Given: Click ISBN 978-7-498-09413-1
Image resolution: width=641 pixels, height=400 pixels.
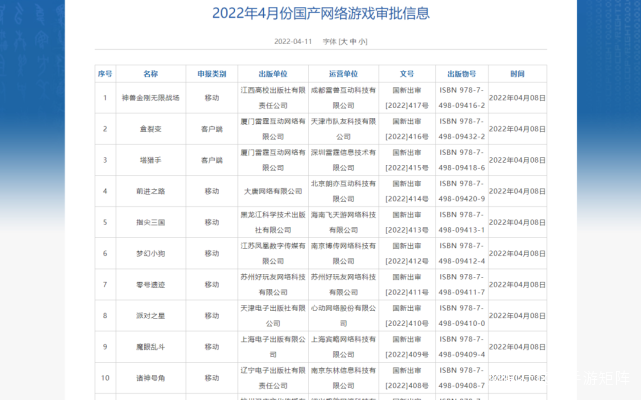Looking at the screenshot, I should tap(462, 222).
